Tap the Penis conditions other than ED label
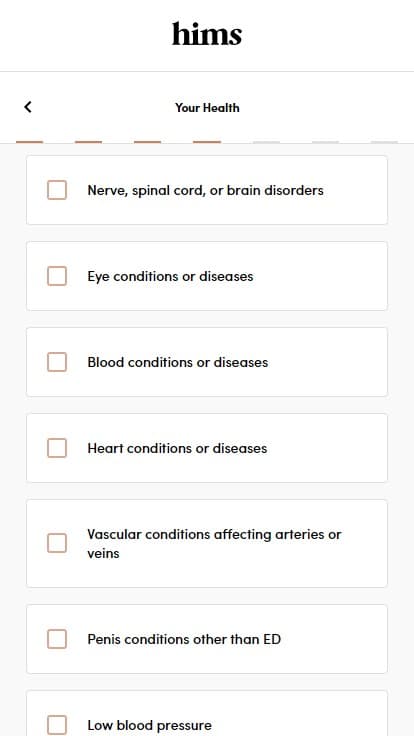 [x=184, y=639]
